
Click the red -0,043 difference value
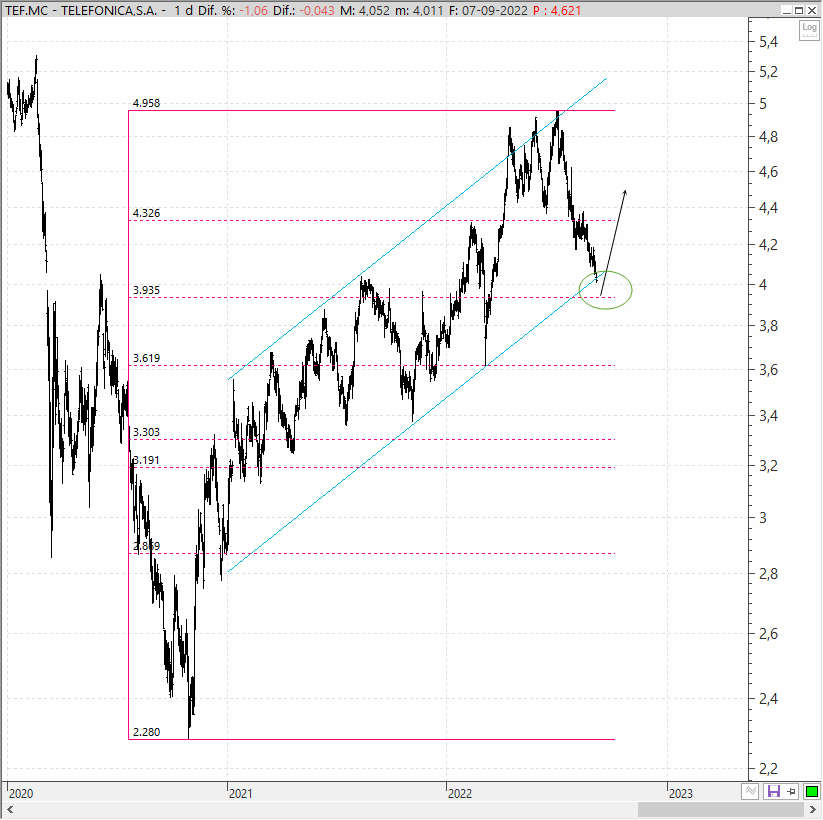point(316,10)
